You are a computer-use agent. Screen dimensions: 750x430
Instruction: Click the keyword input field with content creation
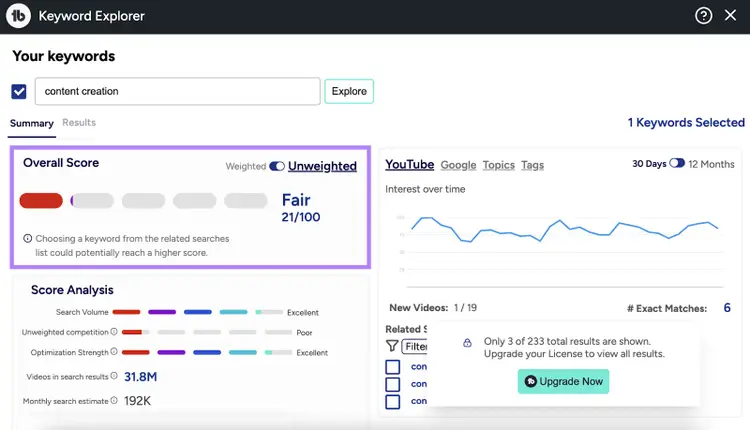177,91
